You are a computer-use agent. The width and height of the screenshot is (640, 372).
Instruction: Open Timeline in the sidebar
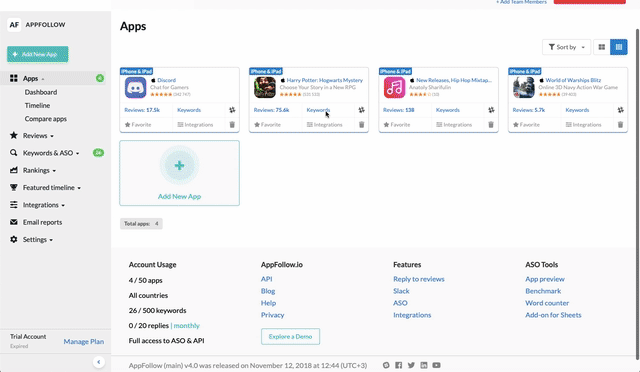(37, 105)
